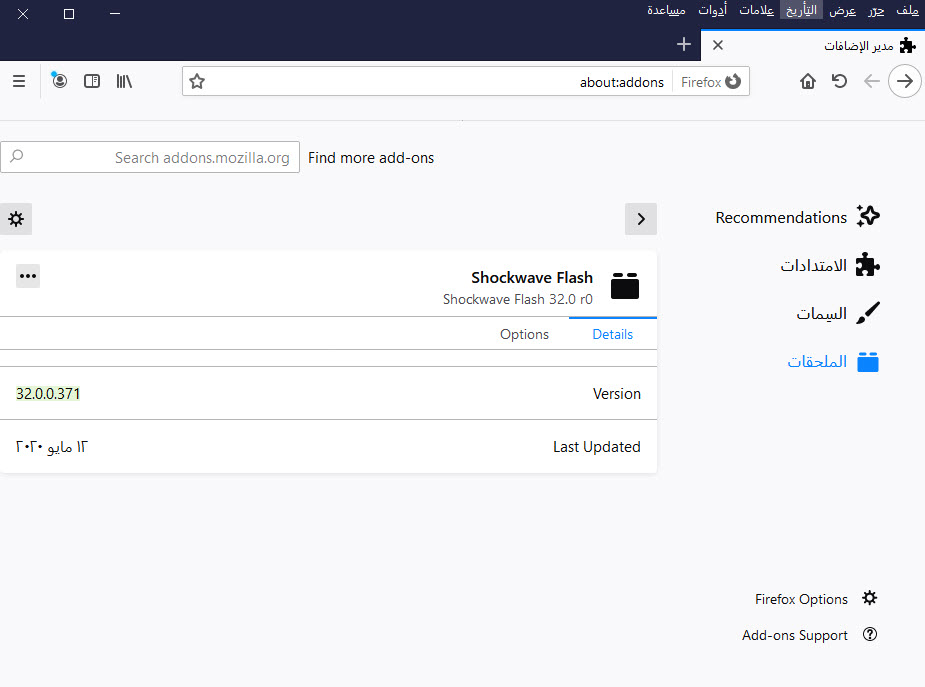Click the Shockwave Flash plugin title
Screen dimensions: 925x687
coord(532,277)
